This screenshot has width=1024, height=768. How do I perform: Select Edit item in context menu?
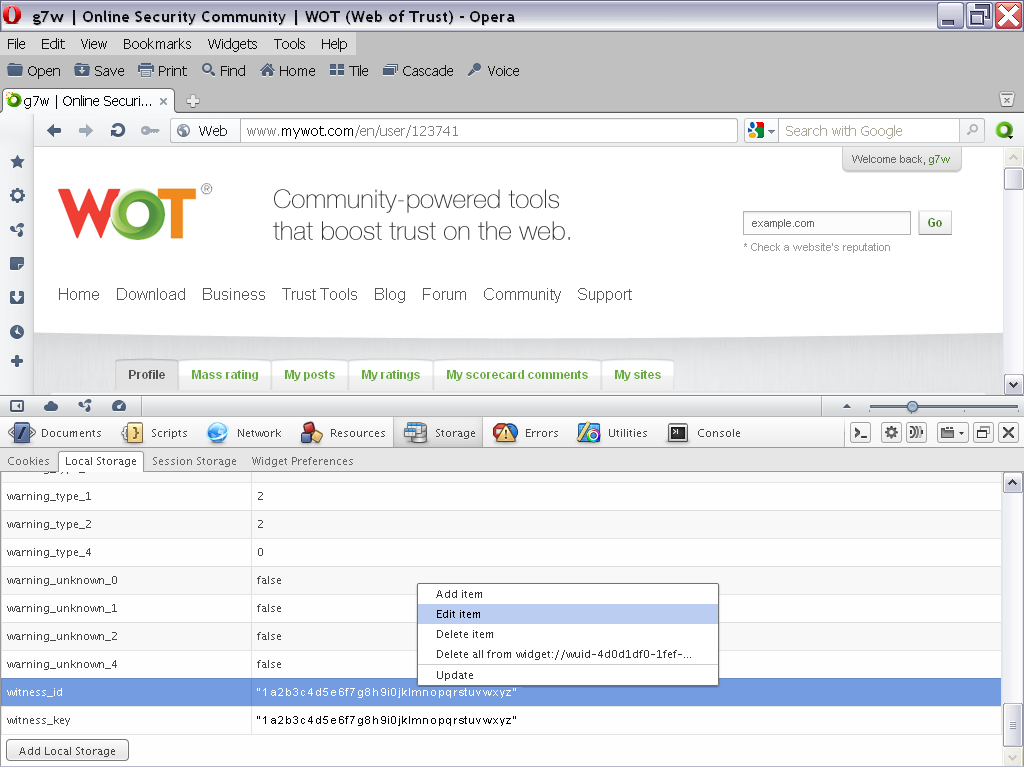point(568,614)
